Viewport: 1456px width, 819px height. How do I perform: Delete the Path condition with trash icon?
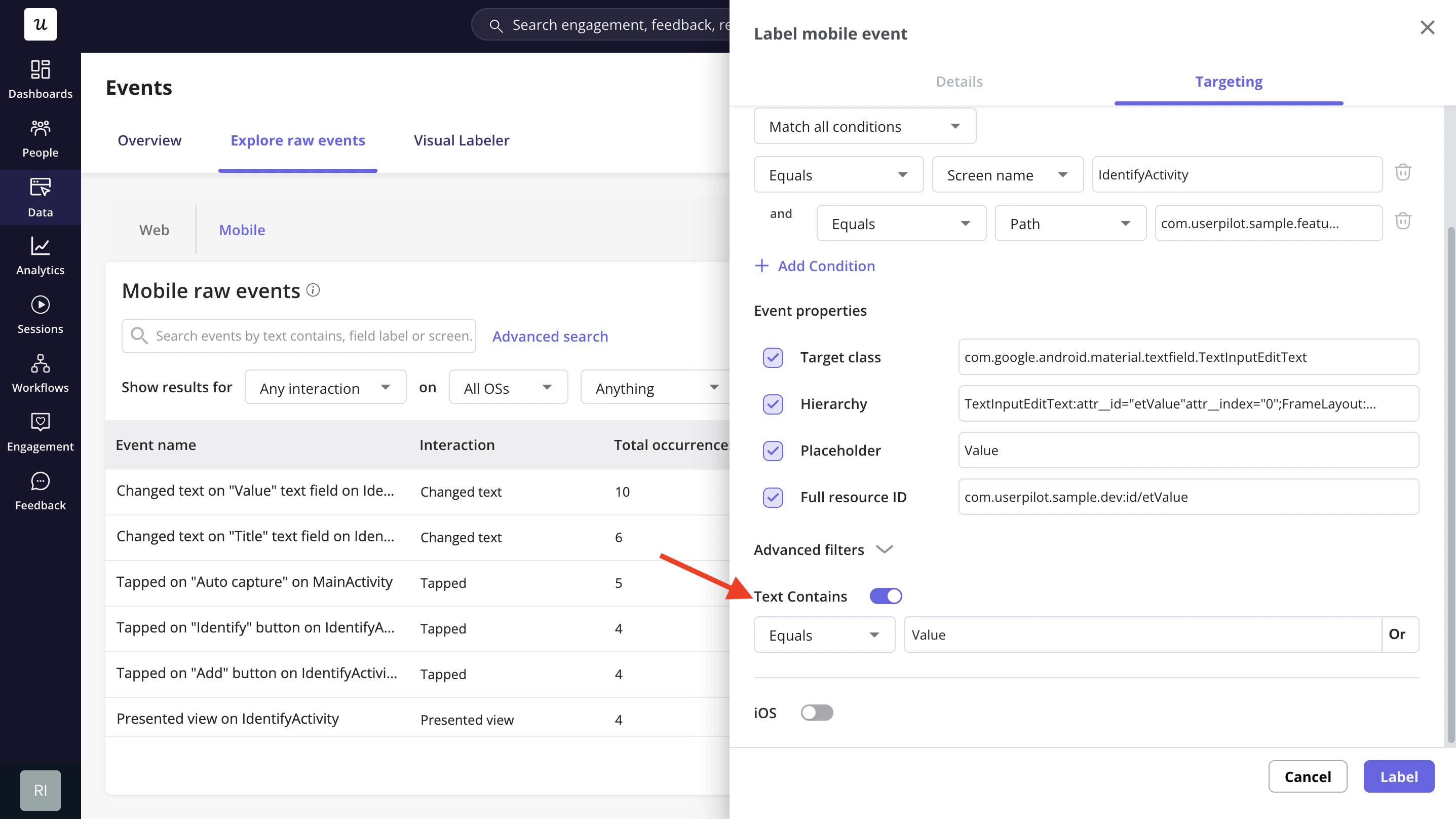[x=1403, y=221]
